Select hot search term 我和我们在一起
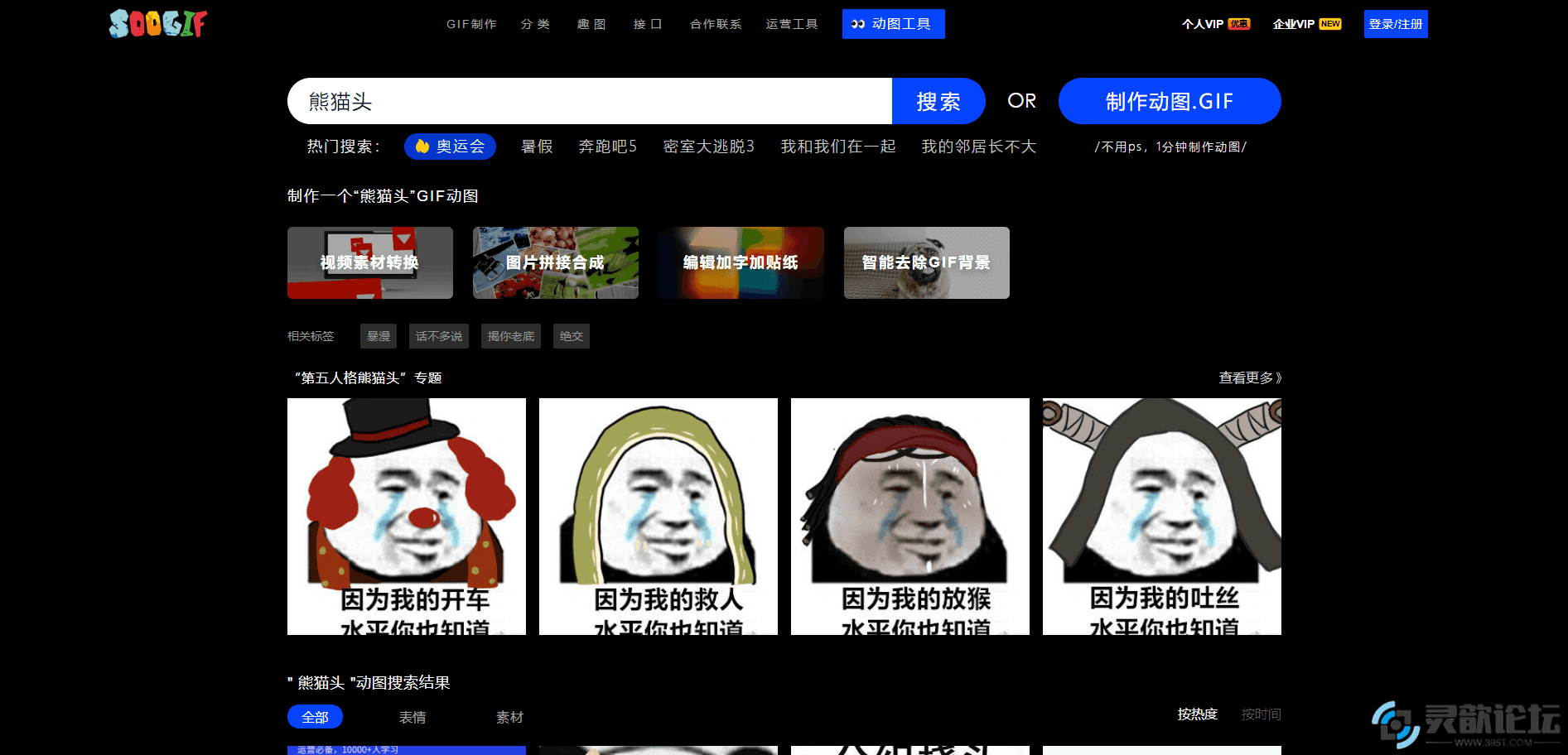The image size is (1568, 755). point(838,147)
